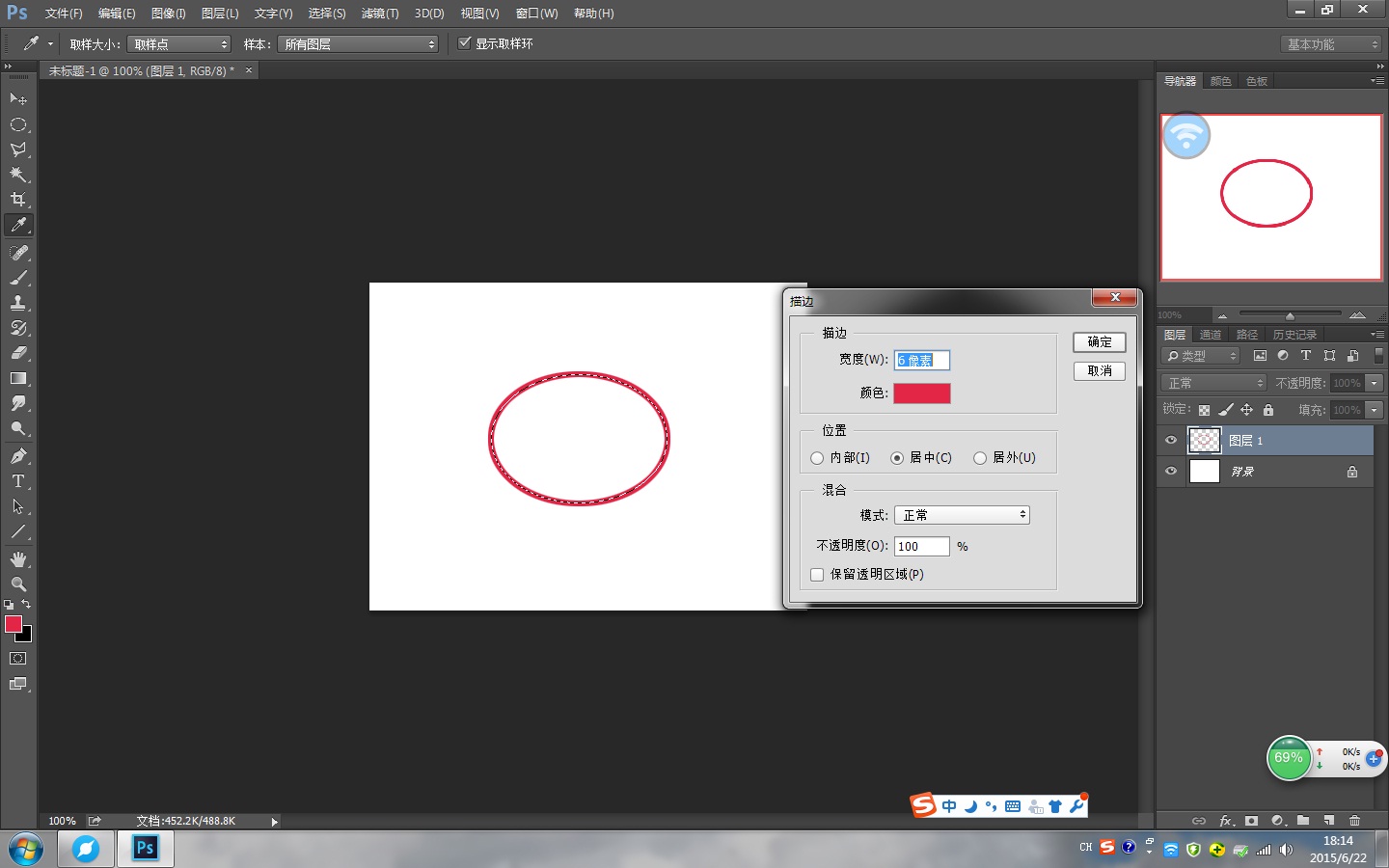Image resolution: width=1389 pixels, height=868 pixels.
Task: Open the 文件(F) menu
Action: pyautogui.click(x=64, y=14)
